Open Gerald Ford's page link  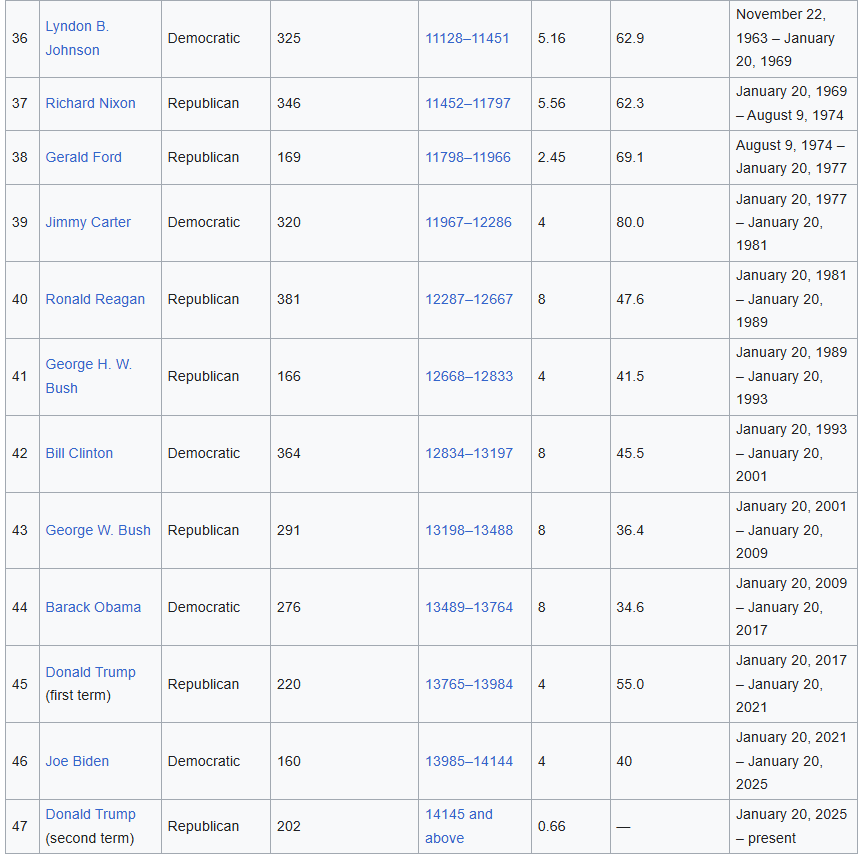(x=83, y=157)
